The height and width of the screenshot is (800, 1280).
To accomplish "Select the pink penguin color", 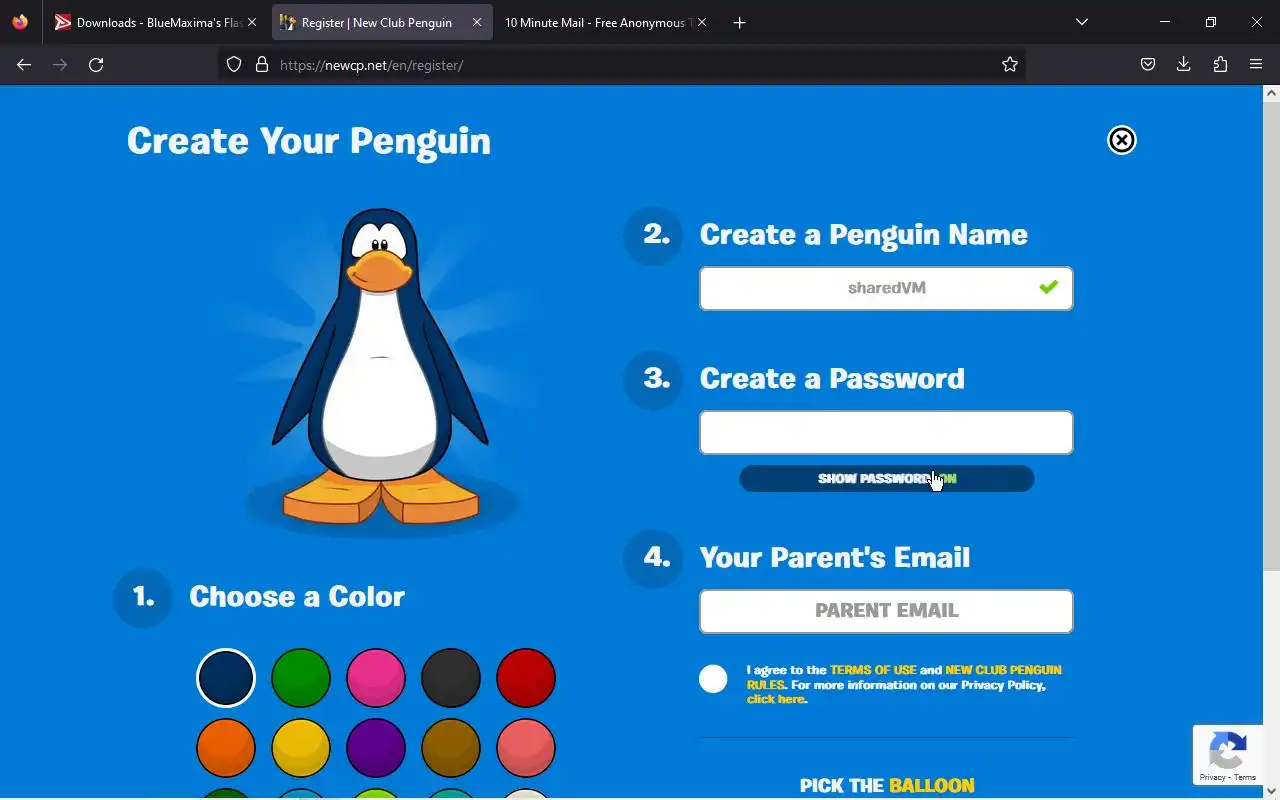I will [376, 678].
